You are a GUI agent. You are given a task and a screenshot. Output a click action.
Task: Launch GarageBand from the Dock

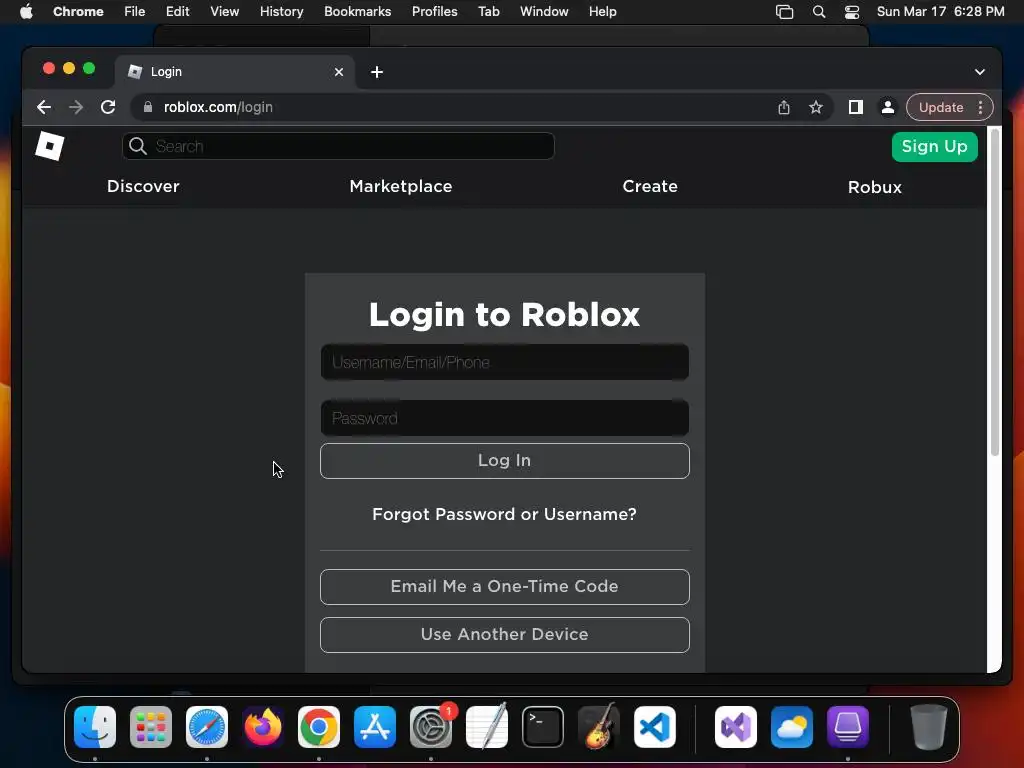pyautogui.click(x=599, y=726)
